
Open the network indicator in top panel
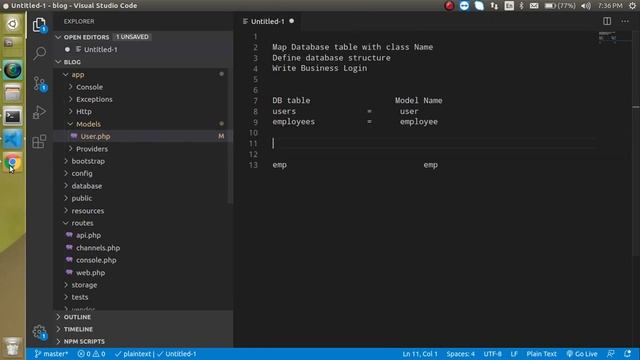[x=494, y=6]
